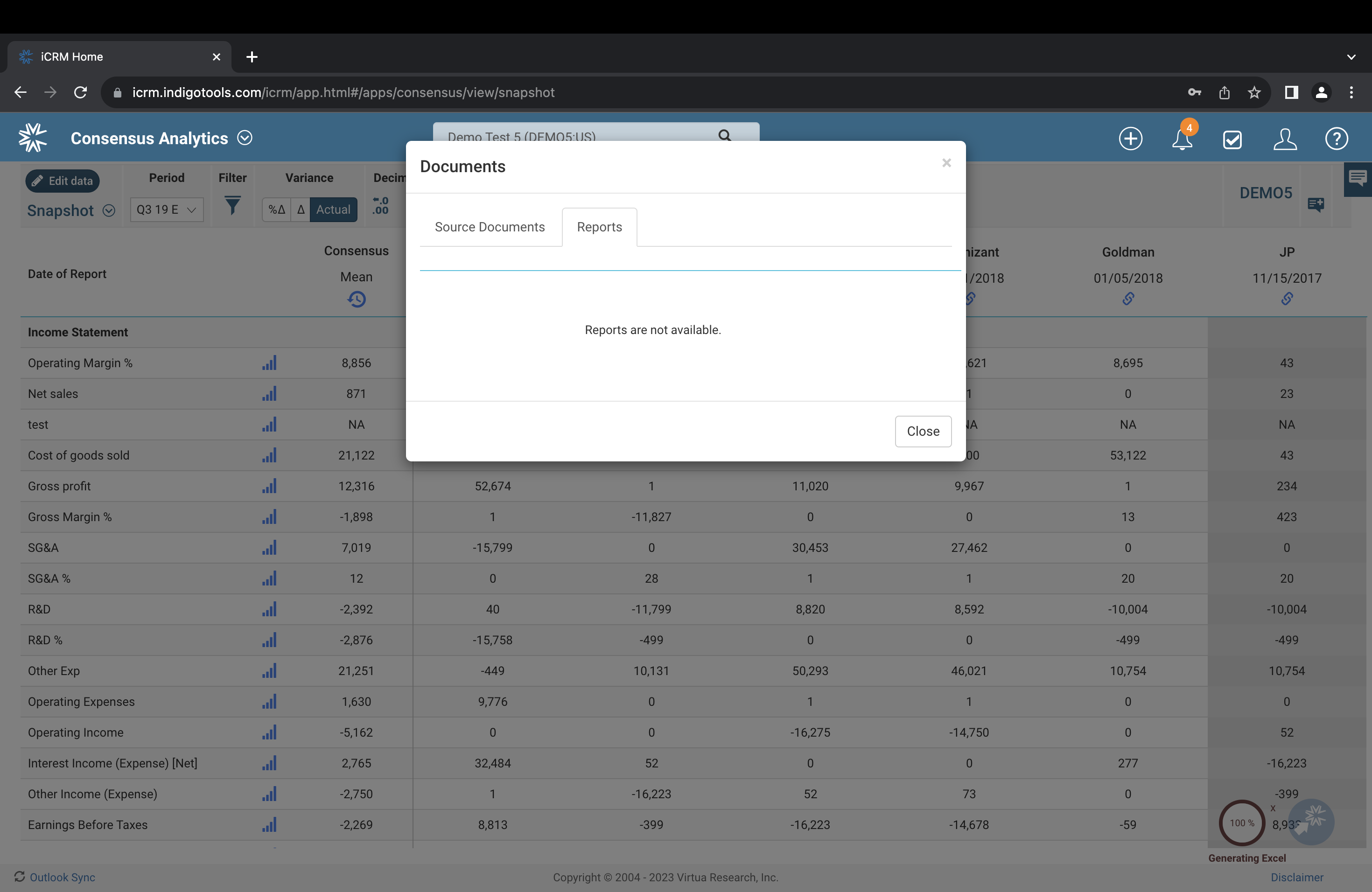Open chart icon for test row

pos(269,425)
